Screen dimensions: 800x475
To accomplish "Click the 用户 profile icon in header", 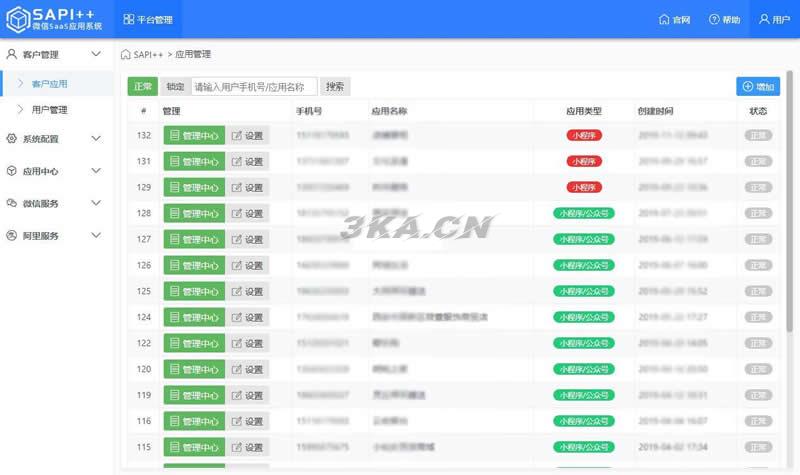I will pos(765,20).
